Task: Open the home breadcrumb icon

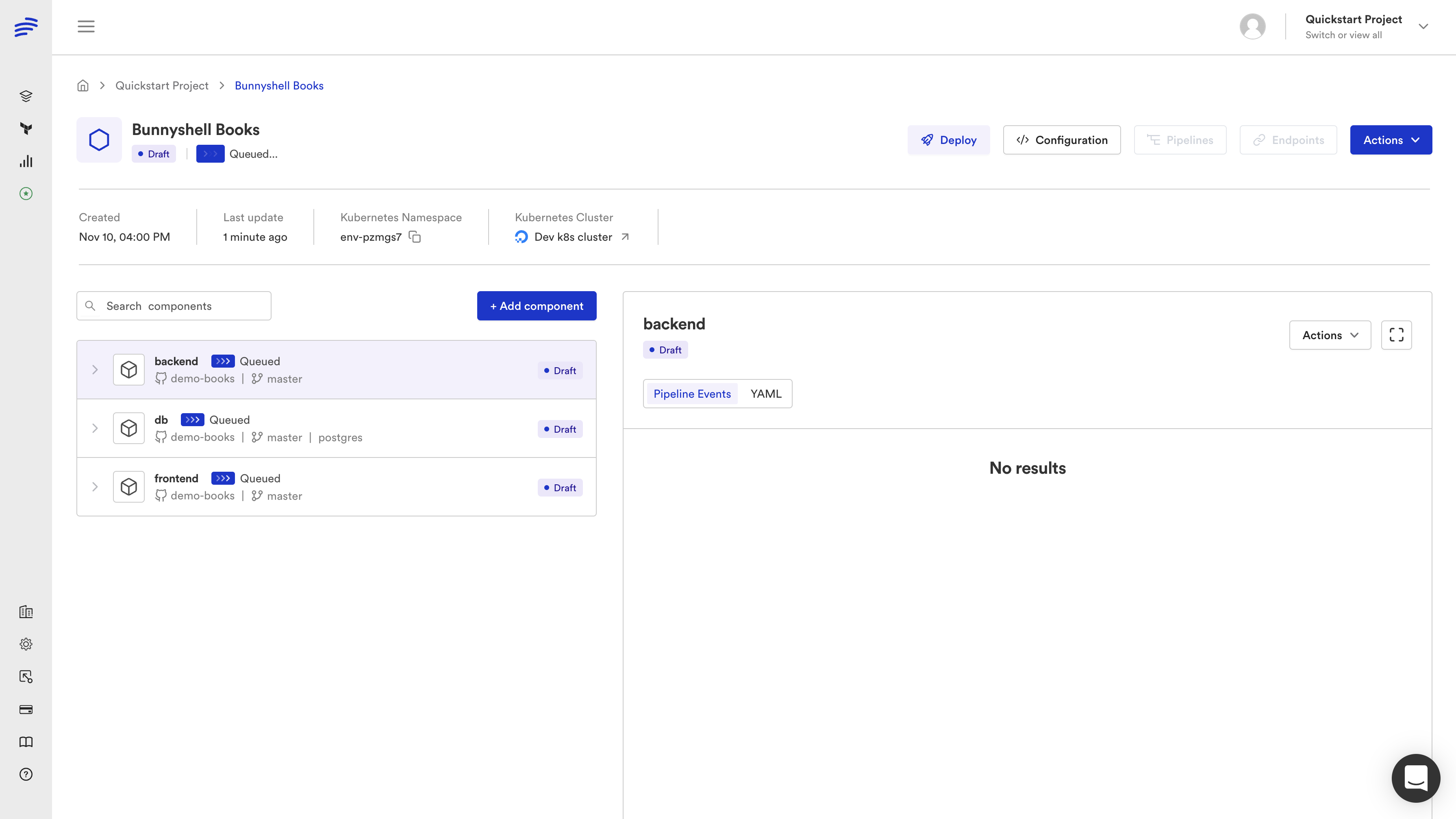Action: 83,85
